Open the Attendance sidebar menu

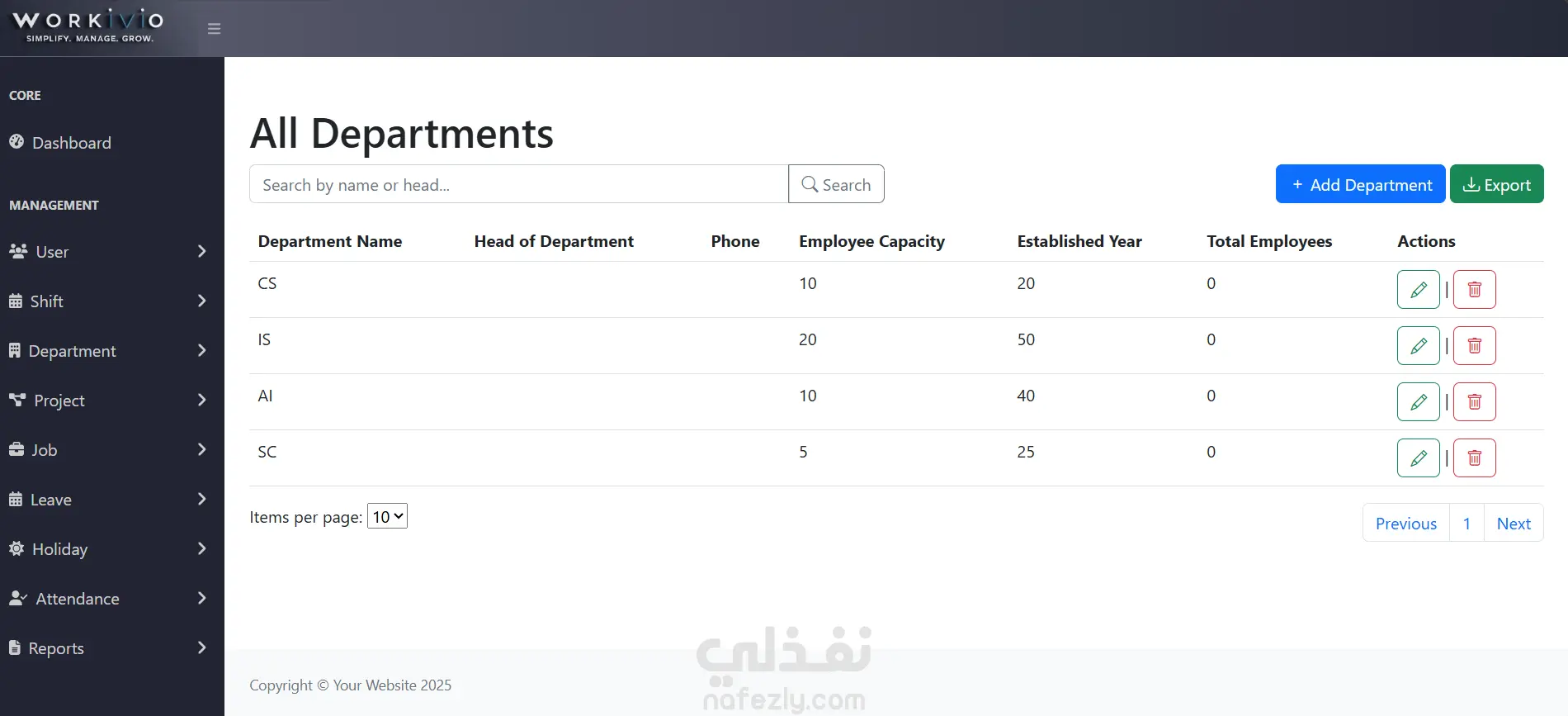tap(112, 599)
